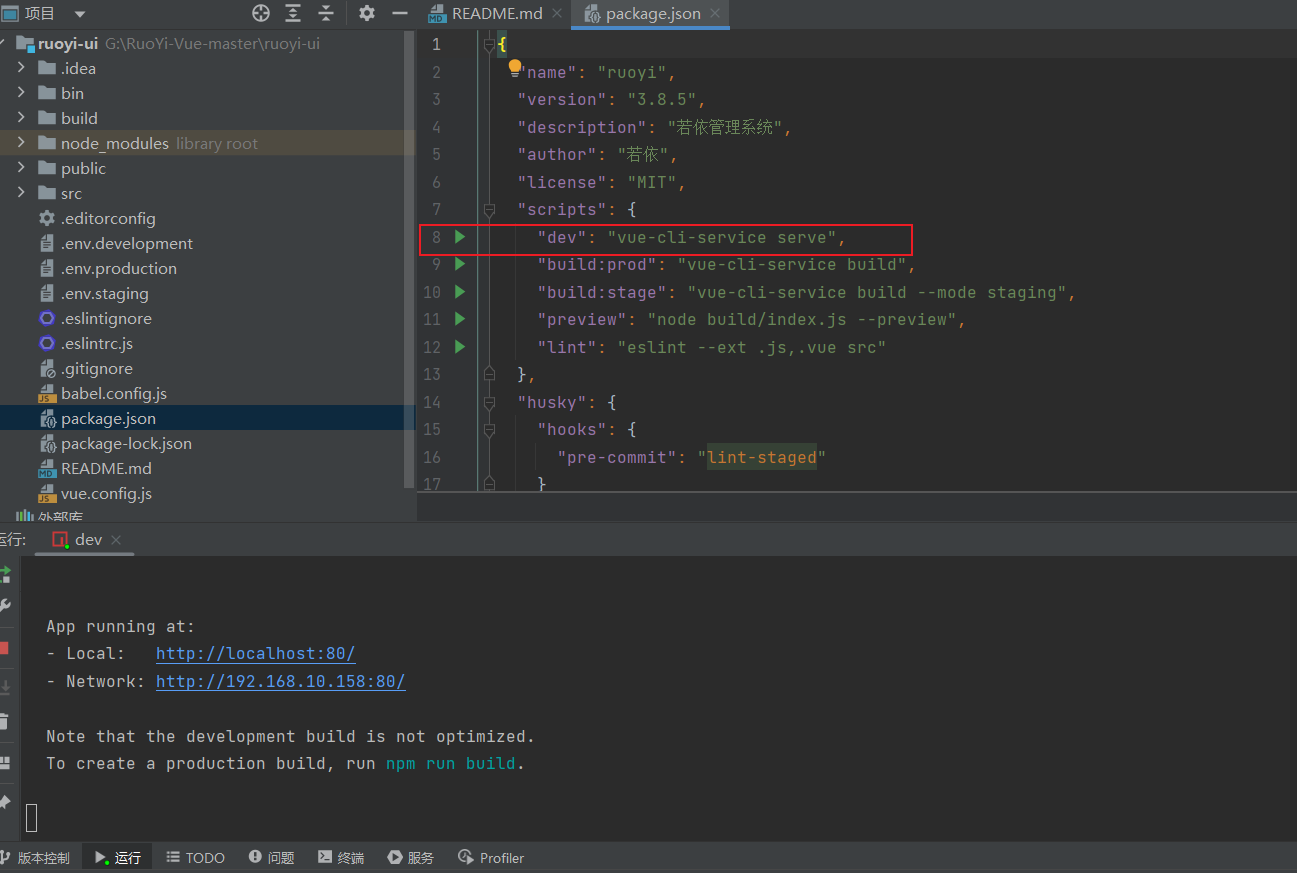Select .eslintignore file

[x=106, y=318]
